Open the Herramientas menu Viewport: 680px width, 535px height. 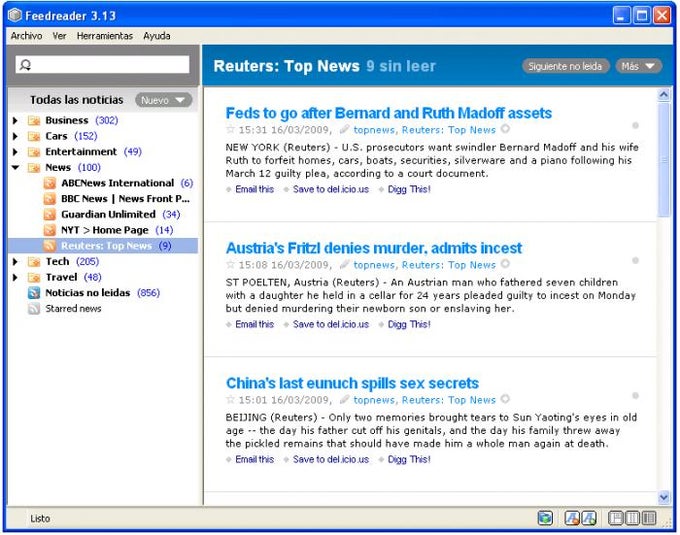(105, 36)
